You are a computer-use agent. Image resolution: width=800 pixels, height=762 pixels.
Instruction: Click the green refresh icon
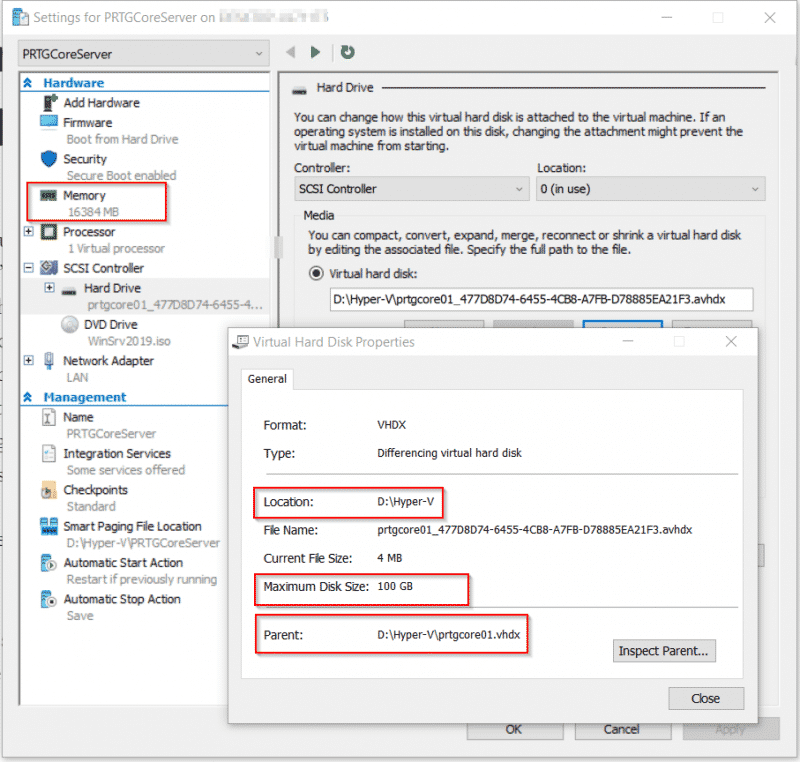(x=347, y=52)
